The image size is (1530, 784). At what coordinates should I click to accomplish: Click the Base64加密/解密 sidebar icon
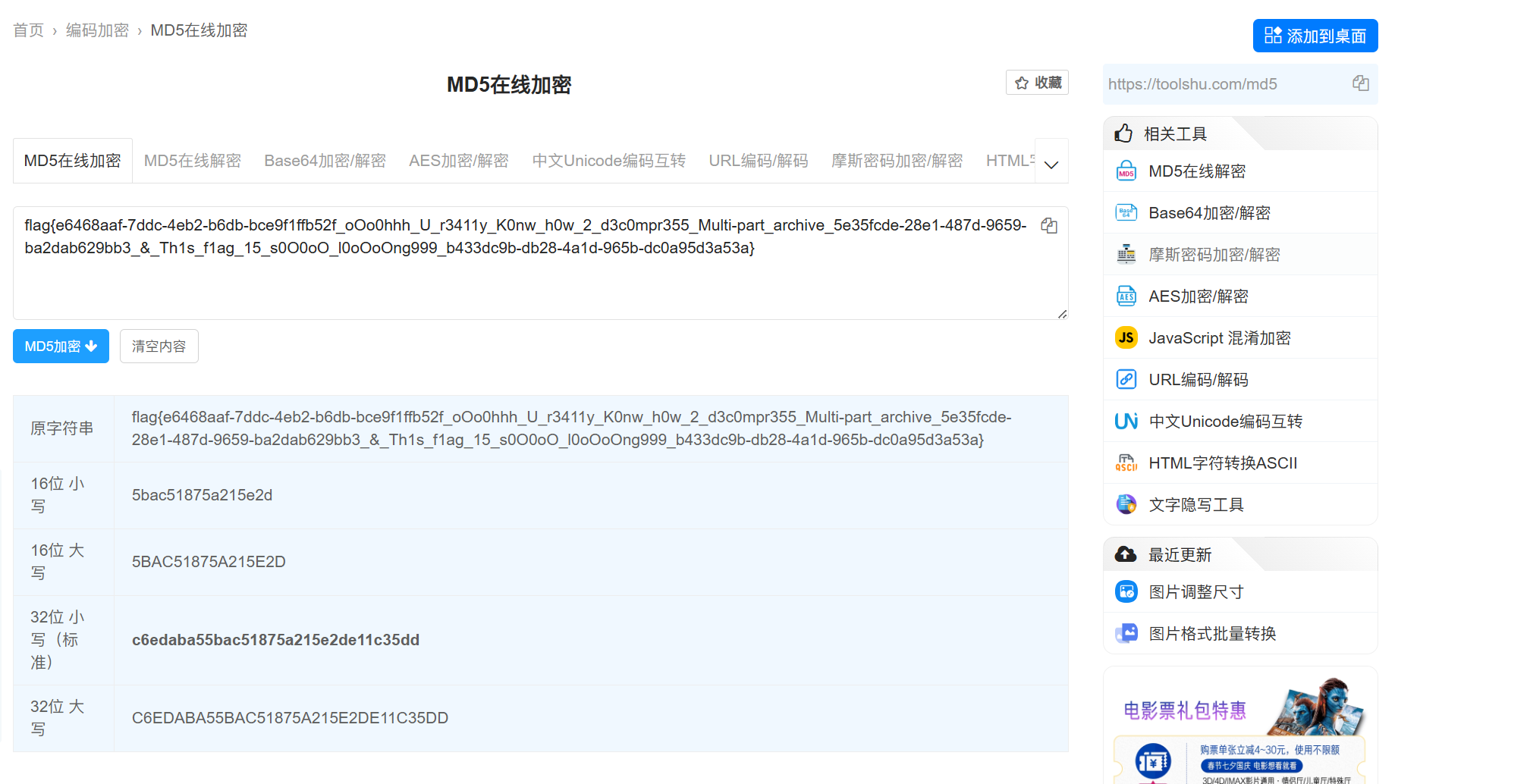click(1126, 213)
